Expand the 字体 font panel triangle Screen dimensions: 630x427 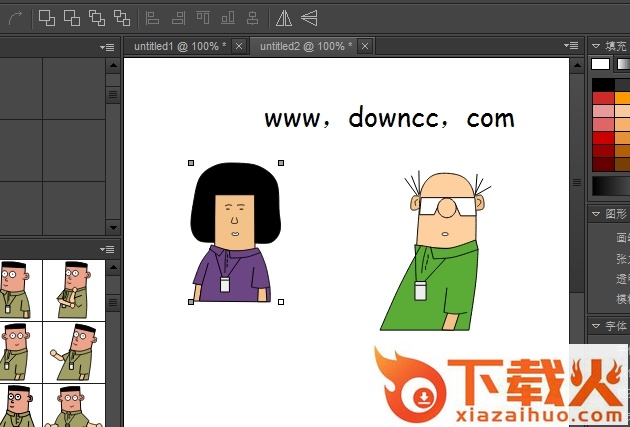(596, 326)
